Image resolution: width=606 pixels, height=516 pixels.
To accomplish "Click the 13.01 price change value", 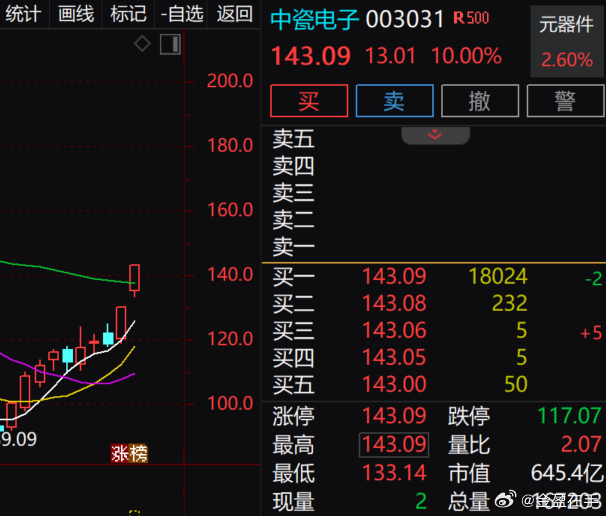I will (x=390, y=56).
